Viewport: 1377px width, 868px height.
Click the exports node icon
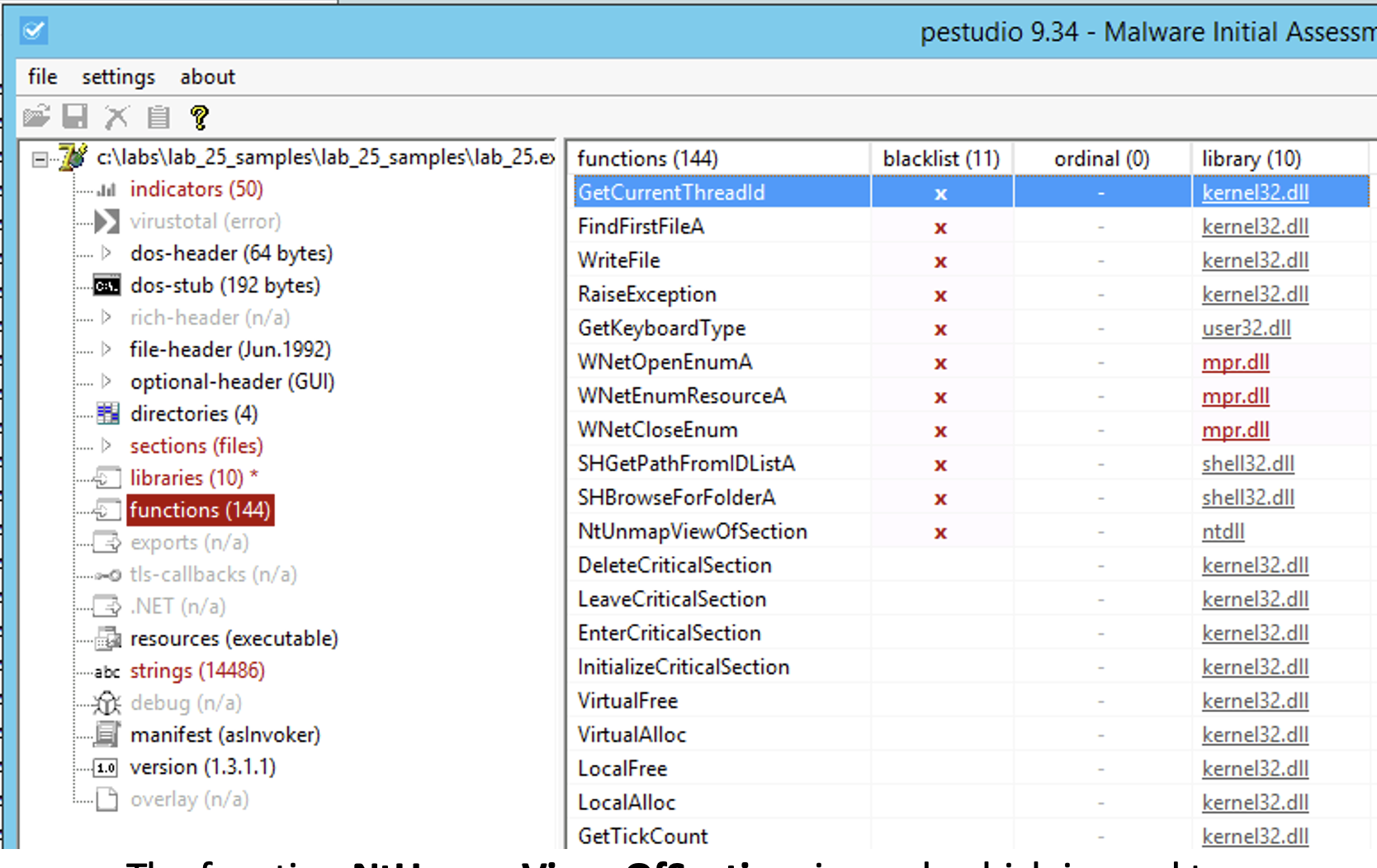point(107,542)
